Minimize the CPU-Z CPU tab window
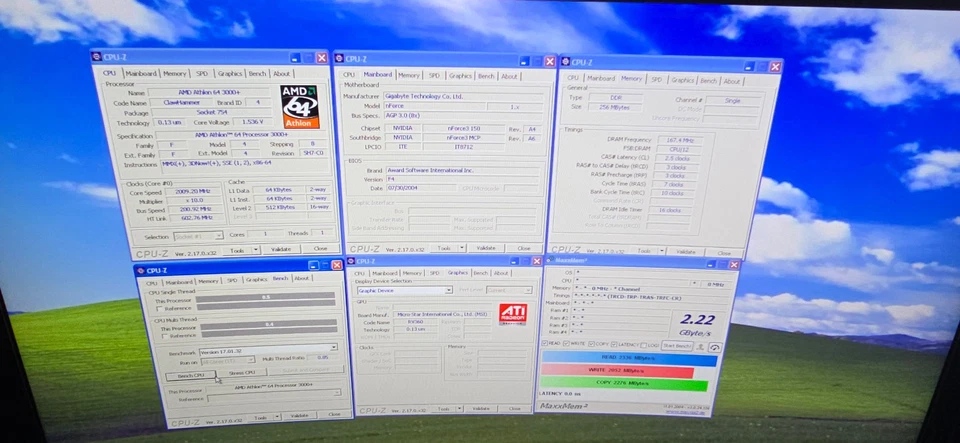This screenshot has width=960, height=443. pyautogui.click(x=295, y=58)
